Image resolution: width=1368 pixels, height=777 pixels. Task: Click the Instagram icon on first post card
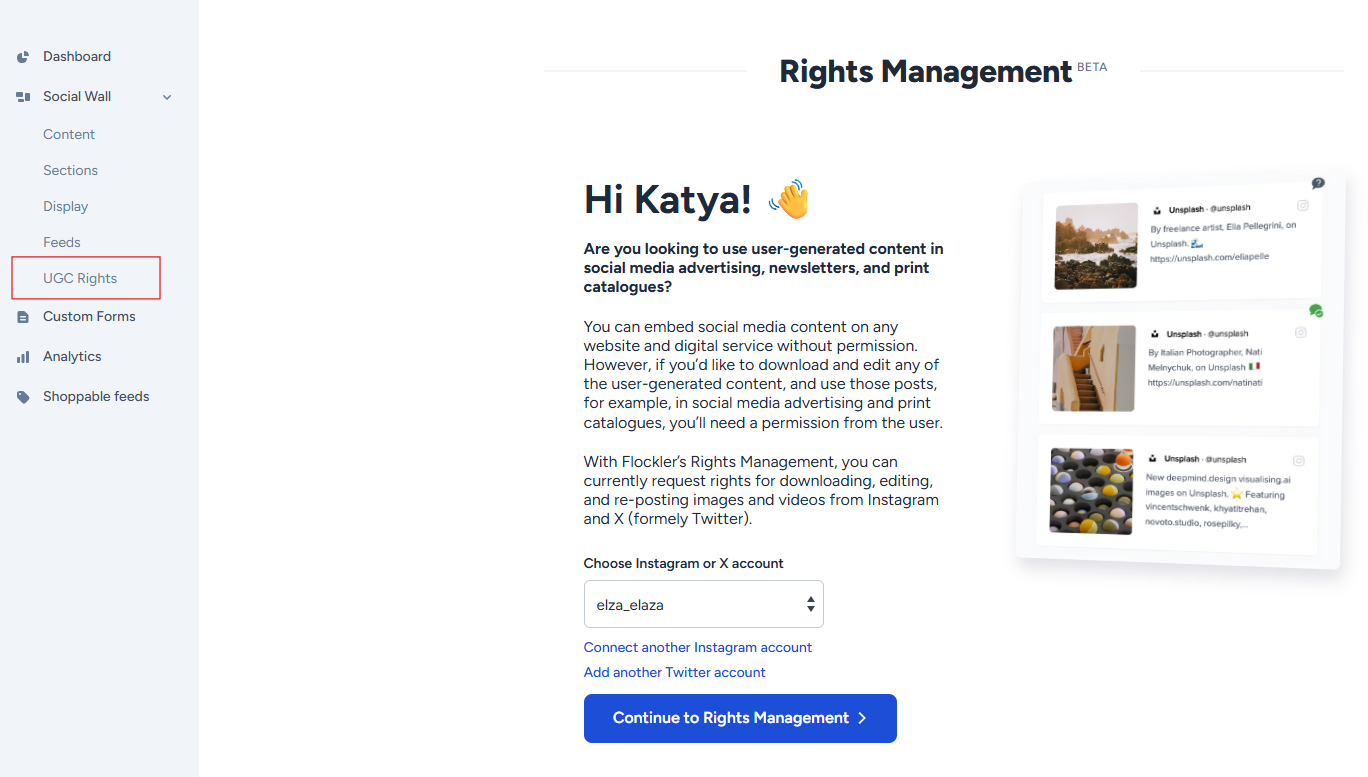[1303, 205]
